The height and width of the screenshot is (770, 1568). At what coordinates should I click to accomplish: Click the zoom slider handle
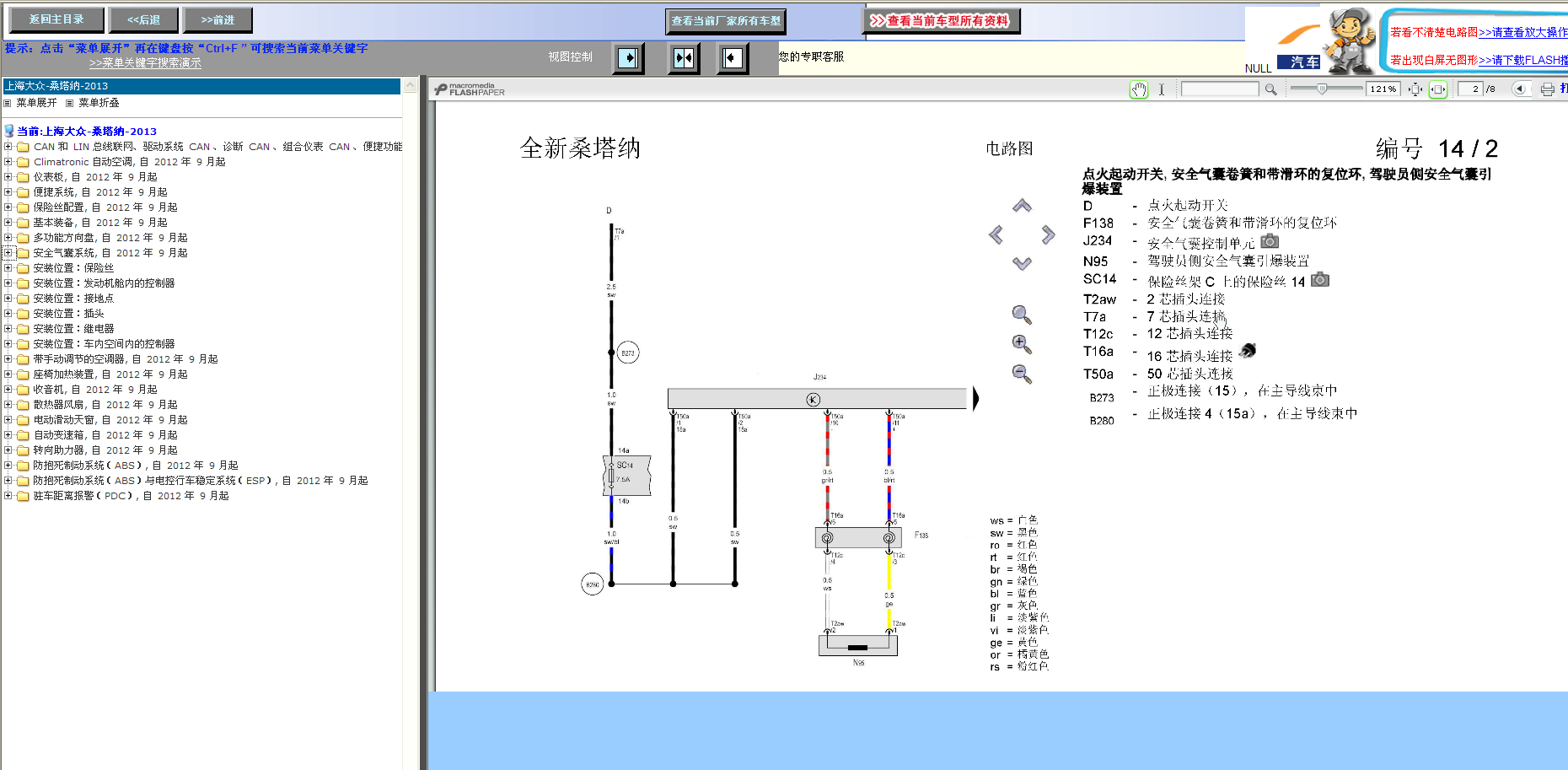pyautogui.click(x=1322, y=89)
